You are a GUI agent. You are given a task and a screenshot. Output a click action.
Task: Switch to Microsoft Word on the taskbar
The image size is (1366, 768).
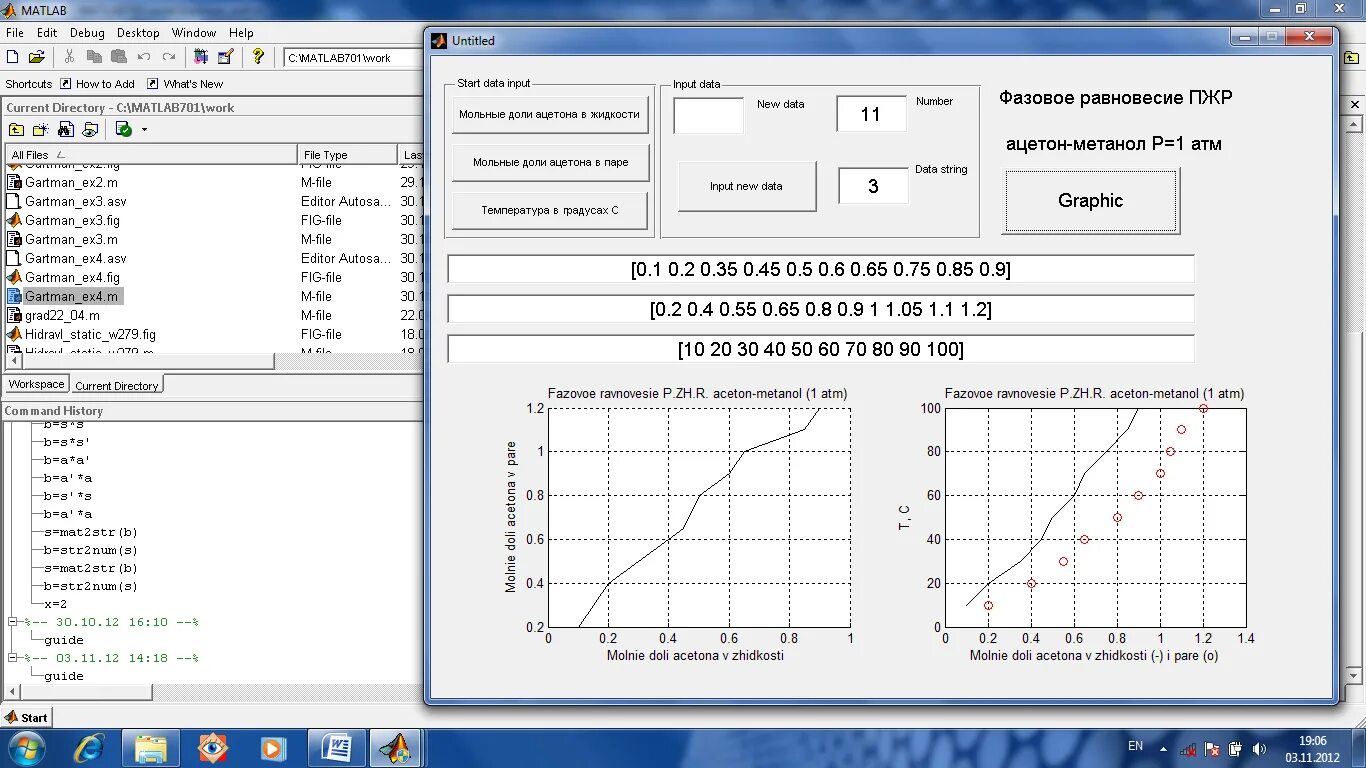(x=336, y=747)
